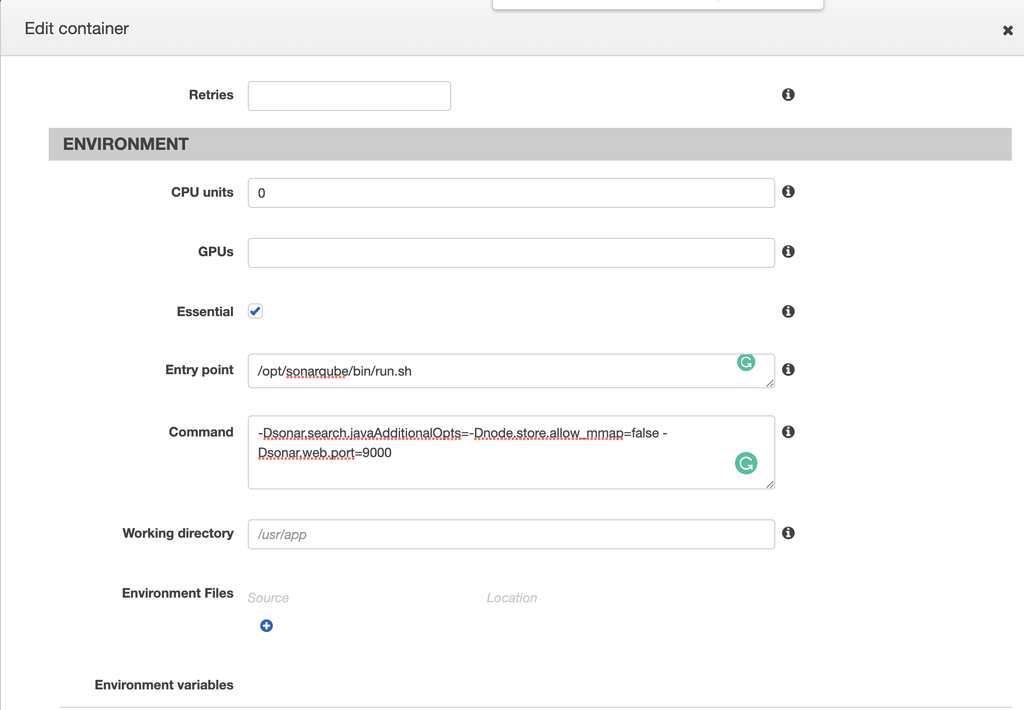1024x710 pixels.
Task: Click the info icon beside Retries
Action: [788, 95]
